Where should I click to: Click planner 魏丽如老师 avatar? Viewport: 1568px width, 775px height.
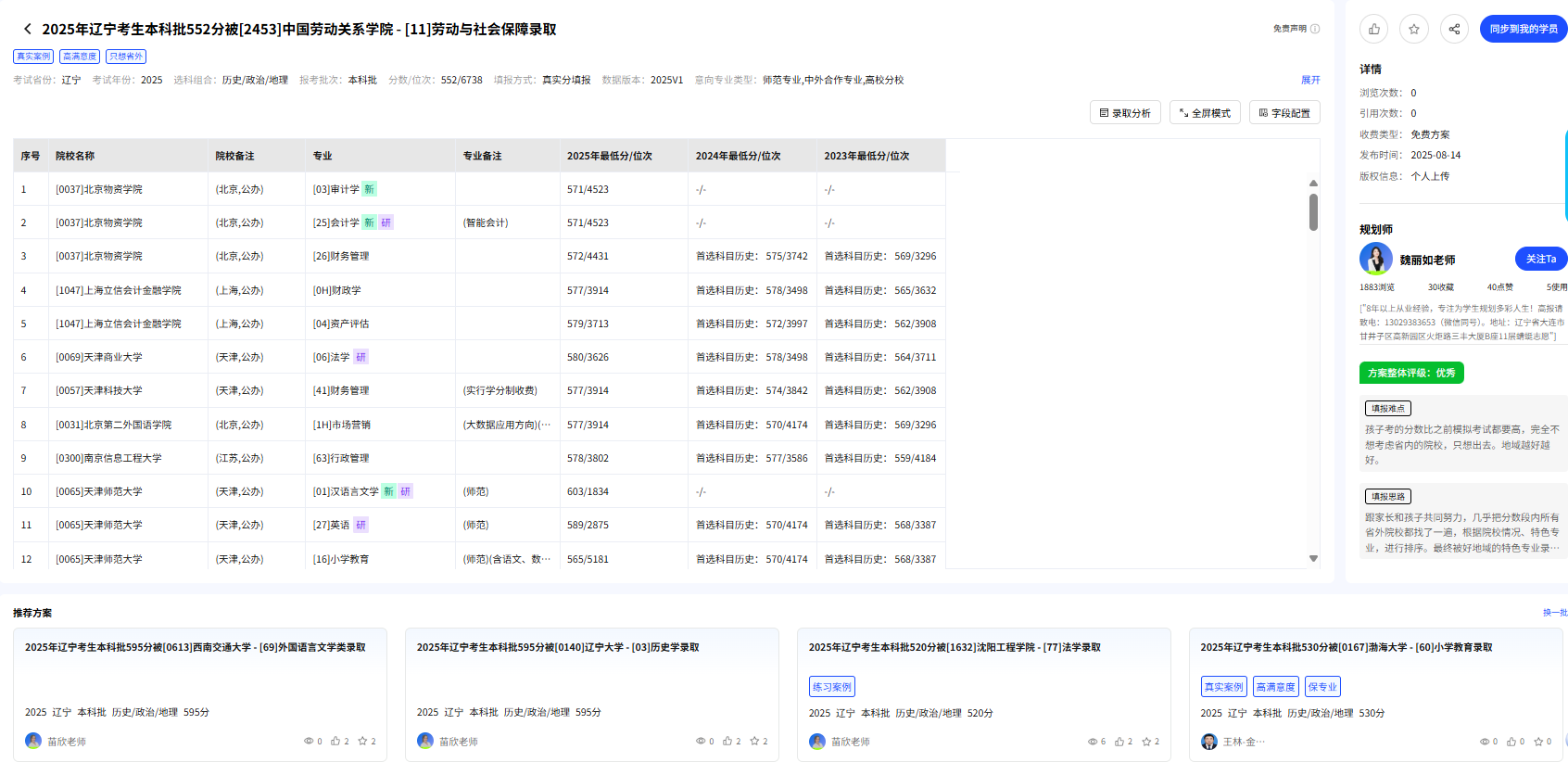(x=1376, y=259)
